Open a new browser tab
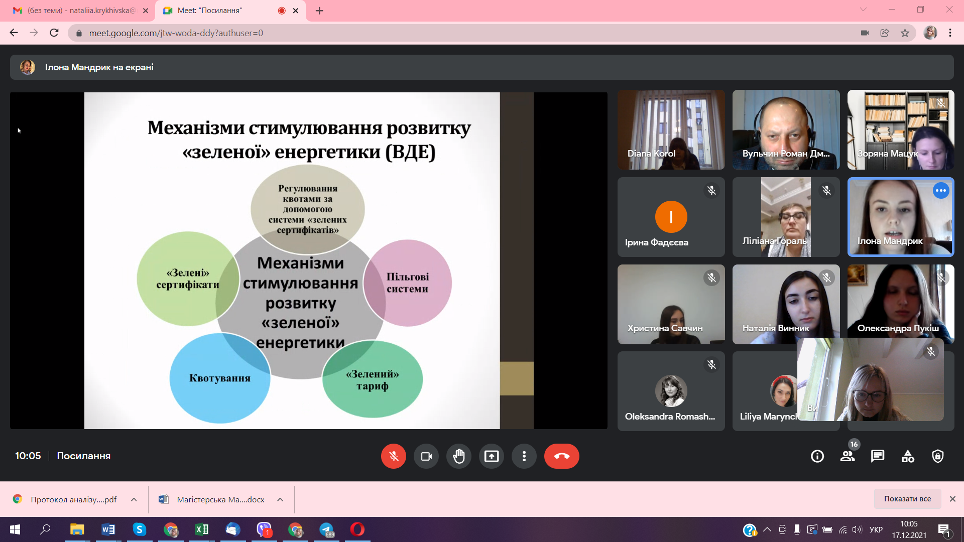 320,10
